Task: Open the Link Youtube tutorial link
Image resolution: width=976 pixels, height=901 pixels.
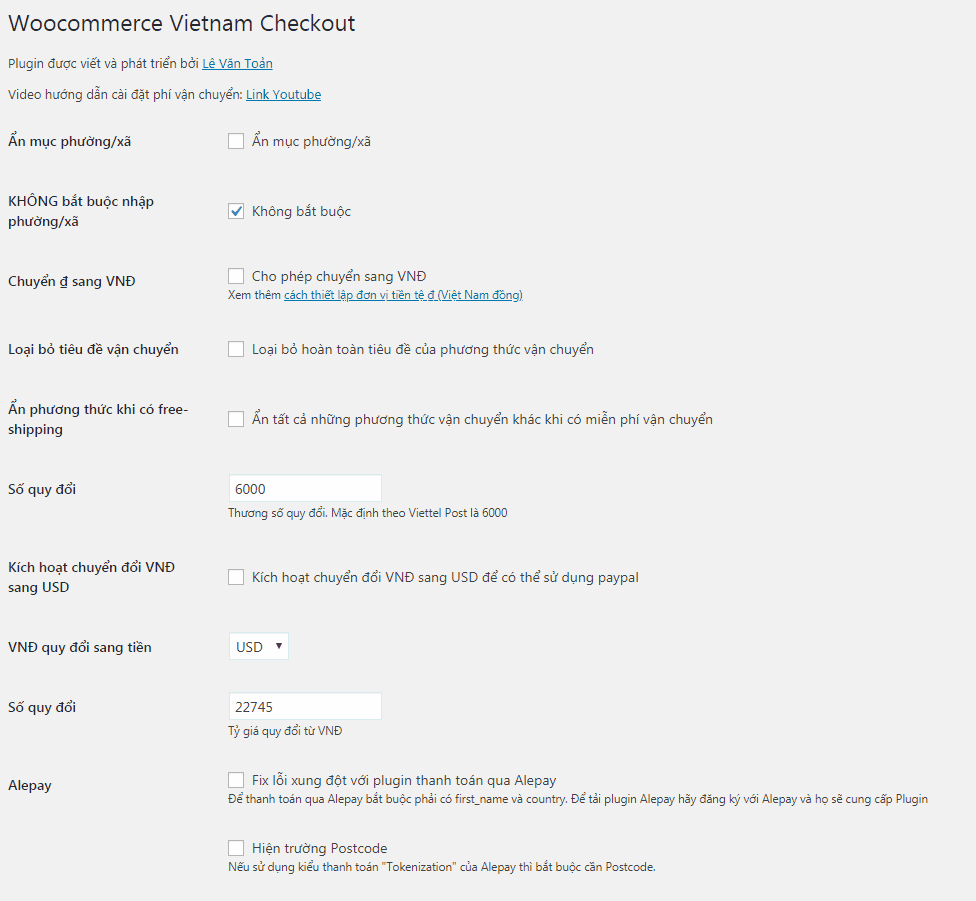Action: 283,95
